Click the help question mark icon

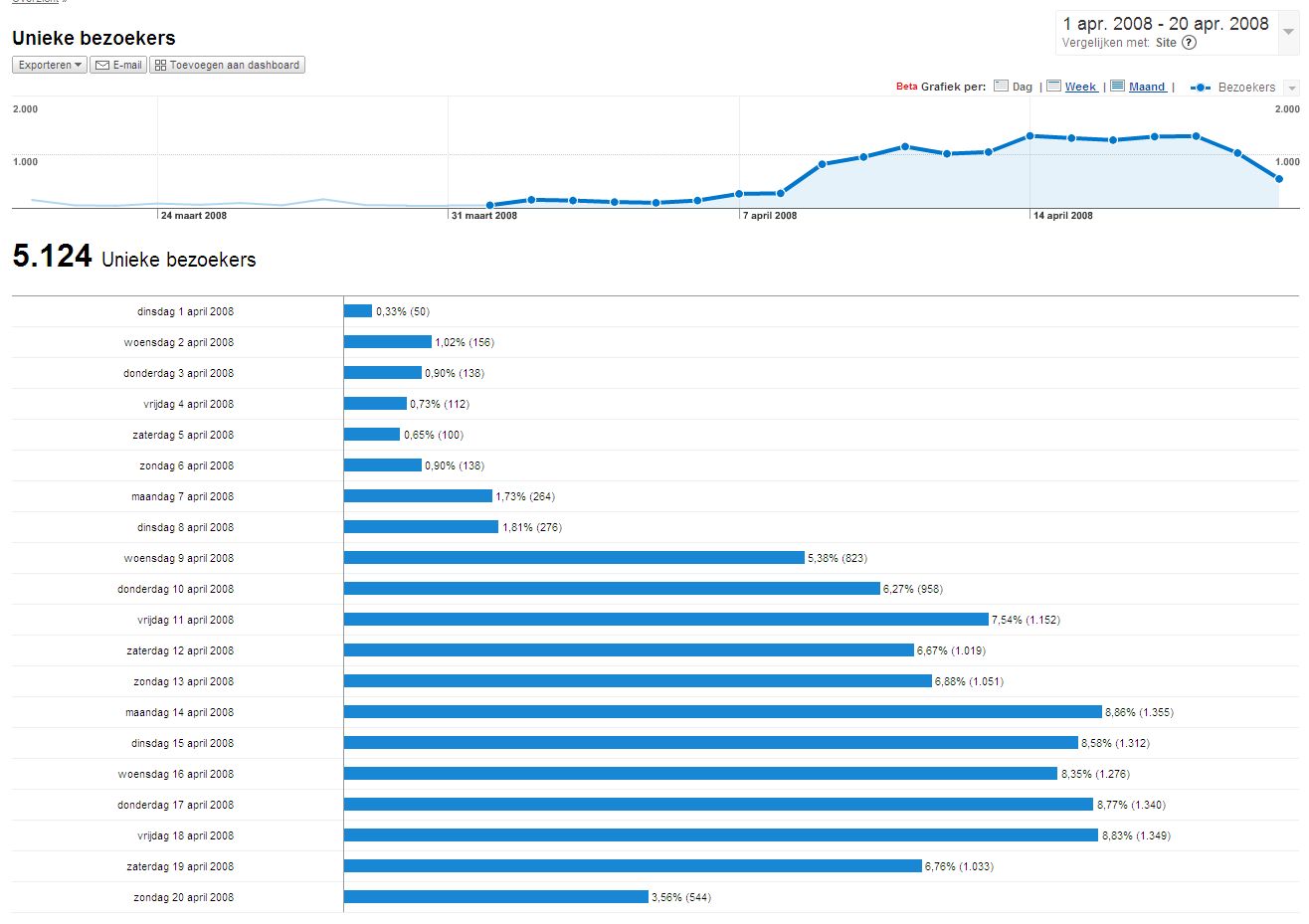(x=1189, y=43)
